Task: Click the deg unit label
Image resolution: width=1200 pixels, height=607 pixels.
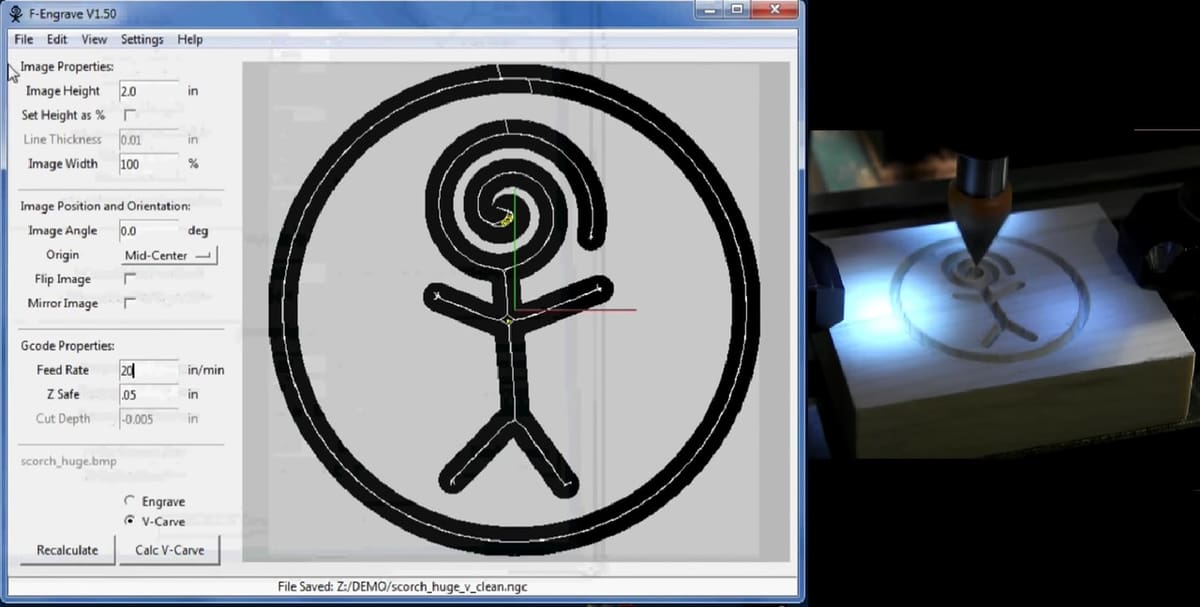Action: pyautogui.click(x=198, y=231)
